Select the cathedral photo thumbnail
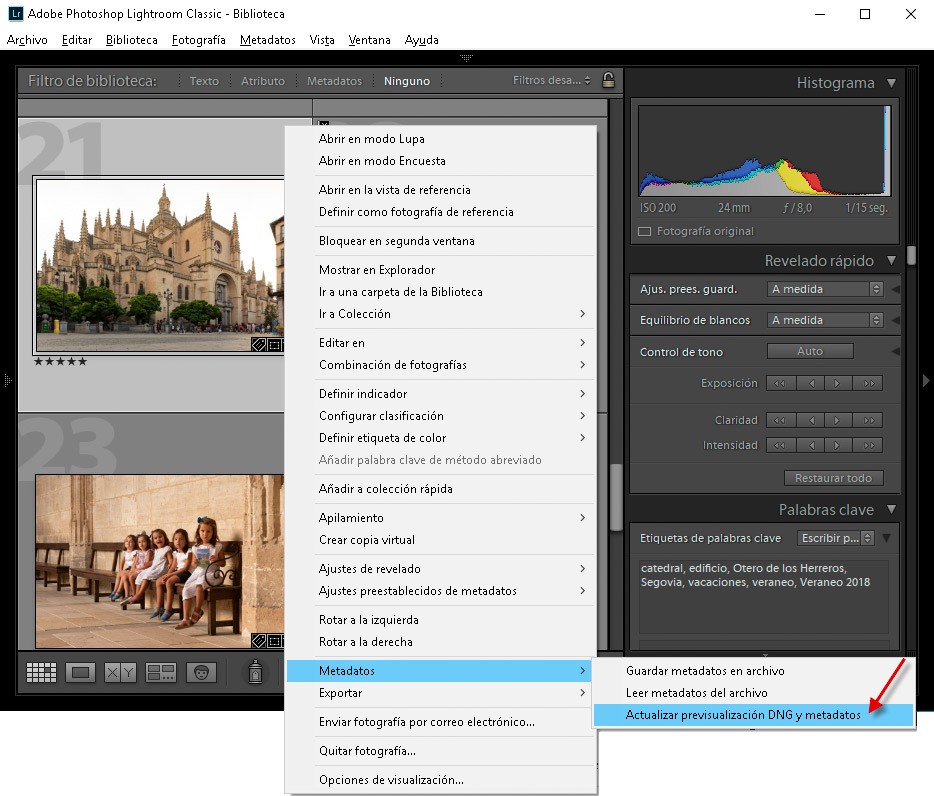Viewport: 934px width, 796px height. tap(160, 265)
